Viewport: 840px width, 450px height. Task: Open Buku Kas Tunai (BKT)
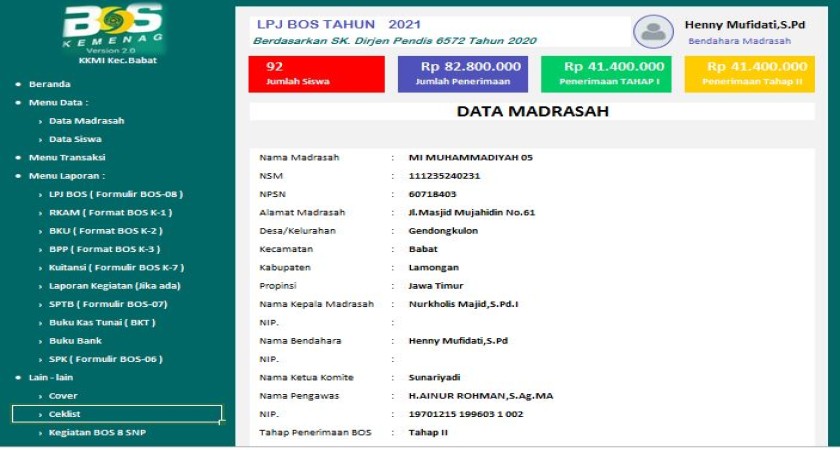pos(102,322)
